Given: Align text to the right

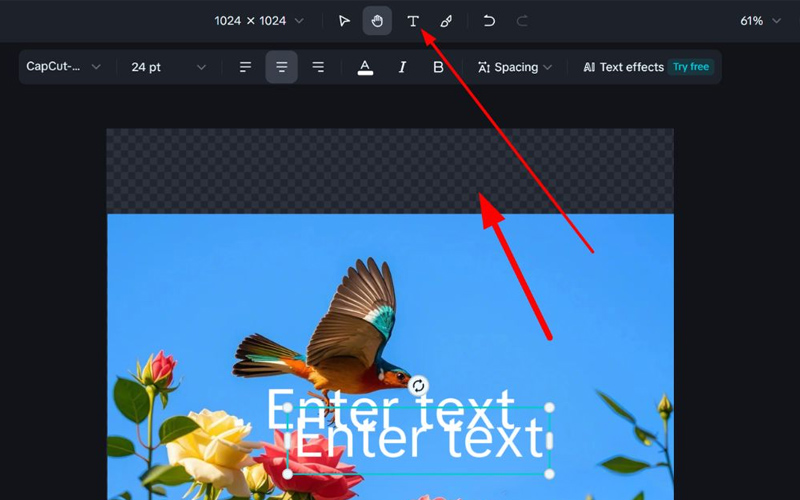Looking at the screenshot, I should [x=318, y=67].
